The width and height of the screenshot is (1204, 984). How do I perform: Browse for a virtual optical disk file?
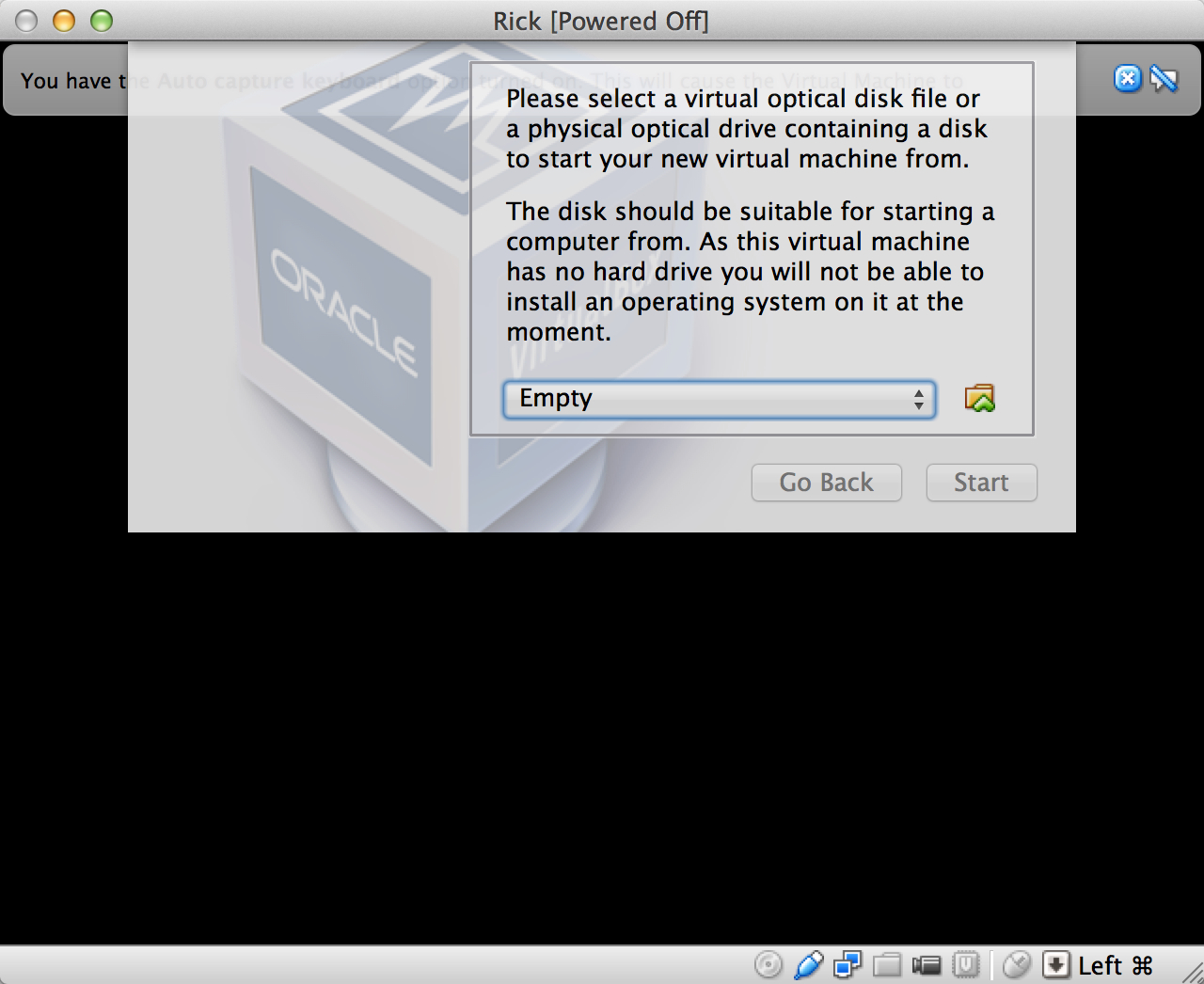click(x=979, y=399)
